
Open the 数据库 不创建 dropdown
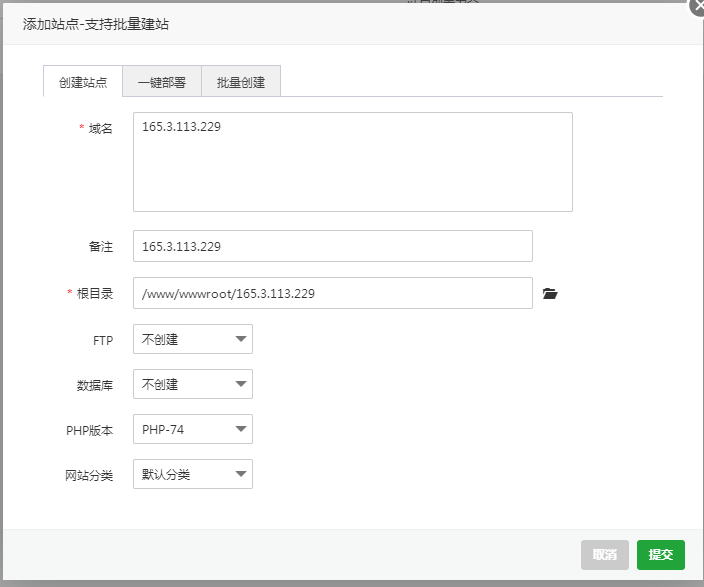click(x=193, y=384)
